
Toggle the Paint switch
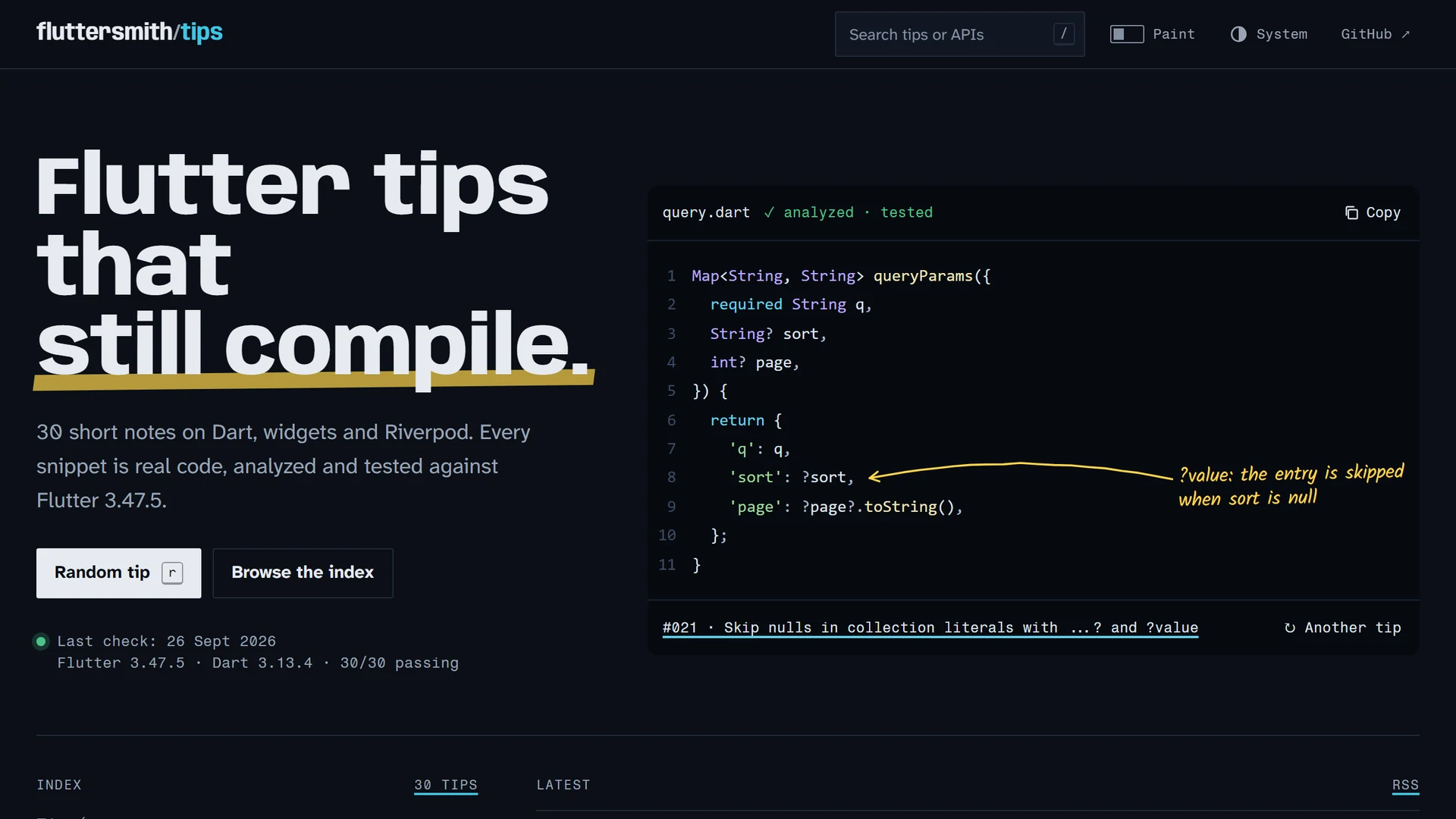(1127, 34)
